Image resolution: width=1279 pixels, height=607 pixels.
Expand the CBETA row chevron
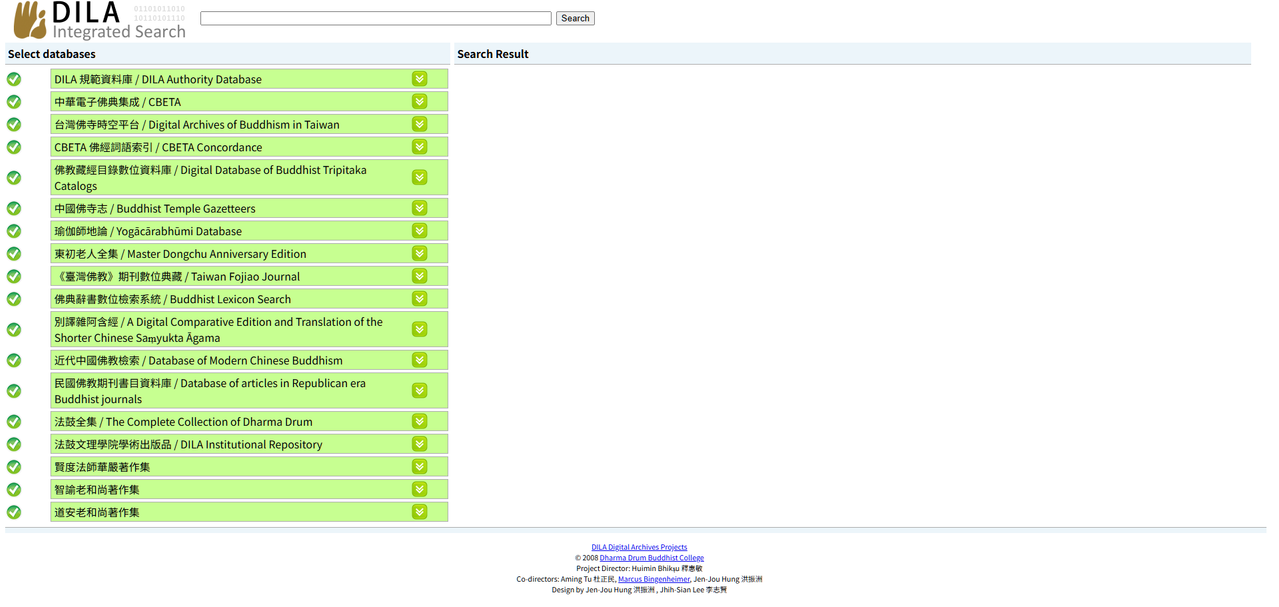tap(420, 101)
